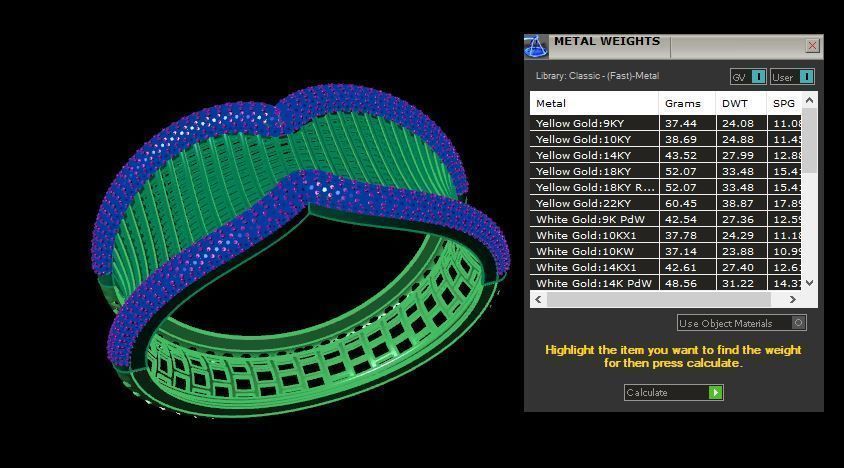This screenshot has height=468, width=844.
Task: Click the 60.45 grams value
Action: tap(681, 203)
